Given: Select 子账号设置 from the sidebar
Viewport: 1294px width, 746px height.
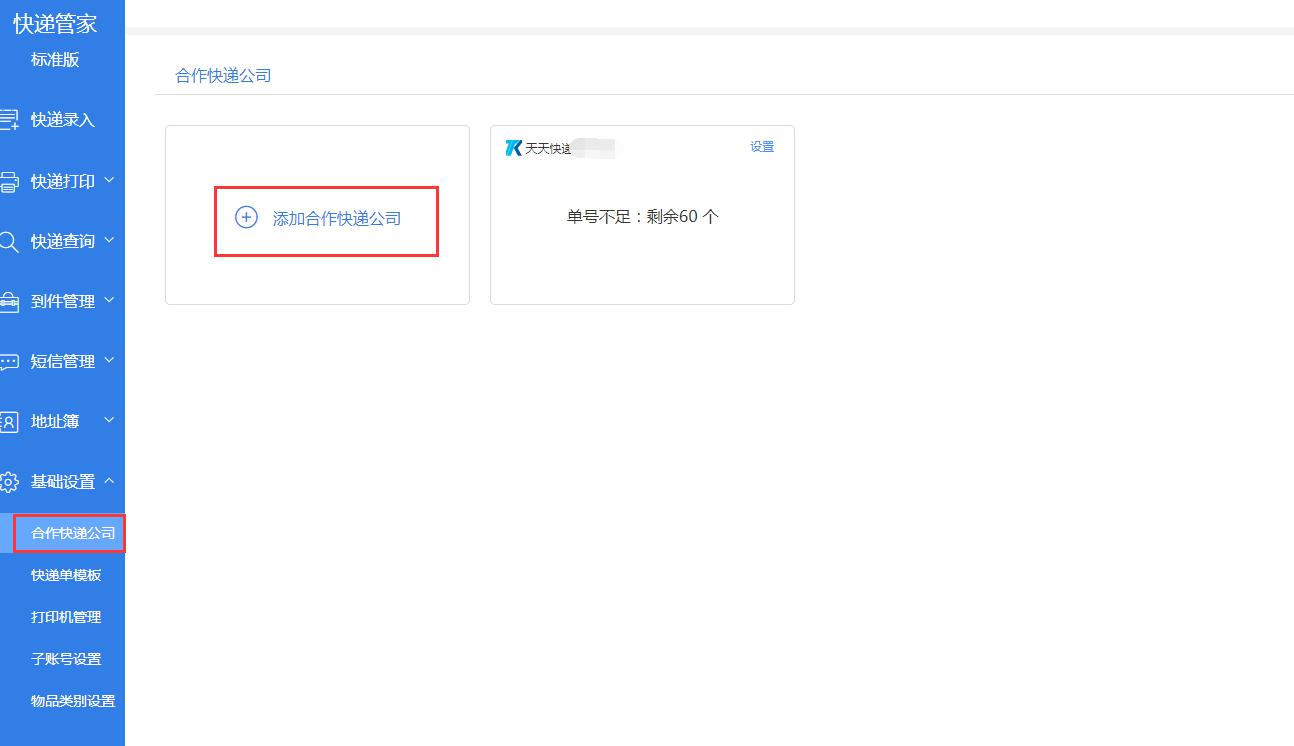Looking at the screenshot, I should click(66, 659).
